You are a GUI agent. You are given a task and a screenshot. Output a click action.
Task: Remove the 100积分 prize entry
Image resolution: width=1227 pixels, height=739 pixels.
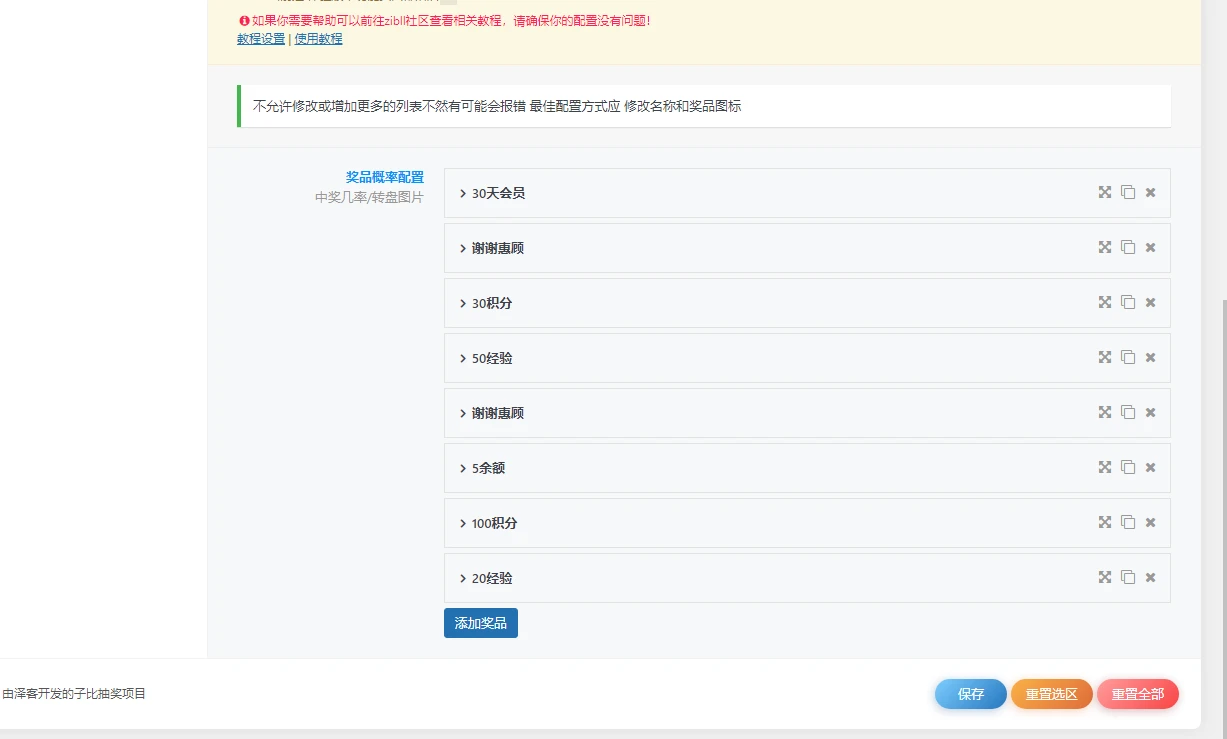pyautogui.click(x=1151, y=522)
